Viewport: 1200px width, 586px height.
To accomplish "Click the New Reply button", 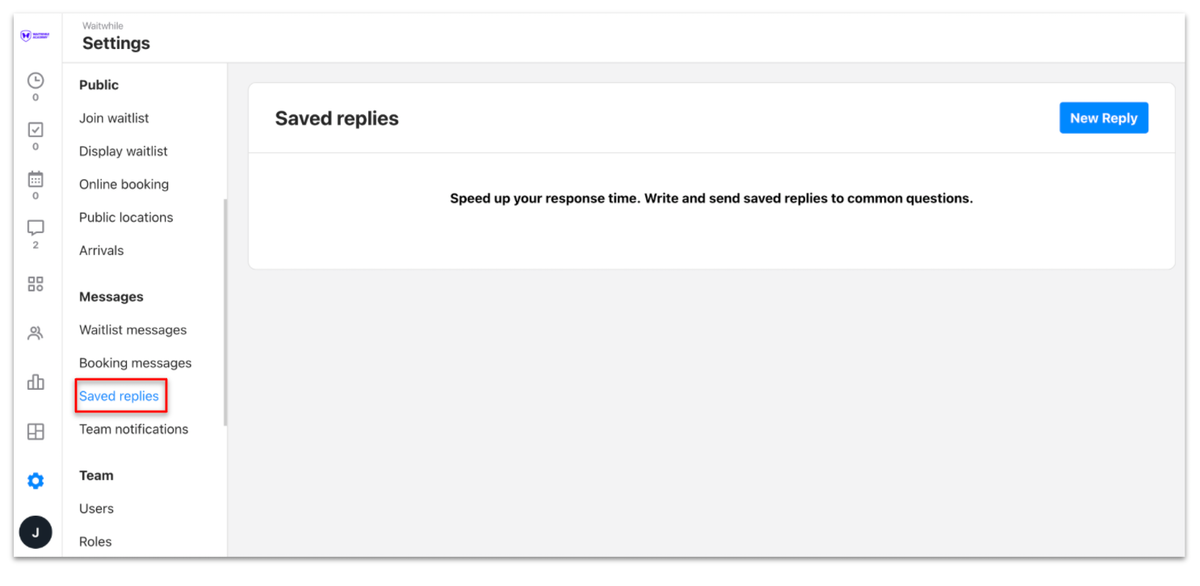I will [x=1104, y=118].
